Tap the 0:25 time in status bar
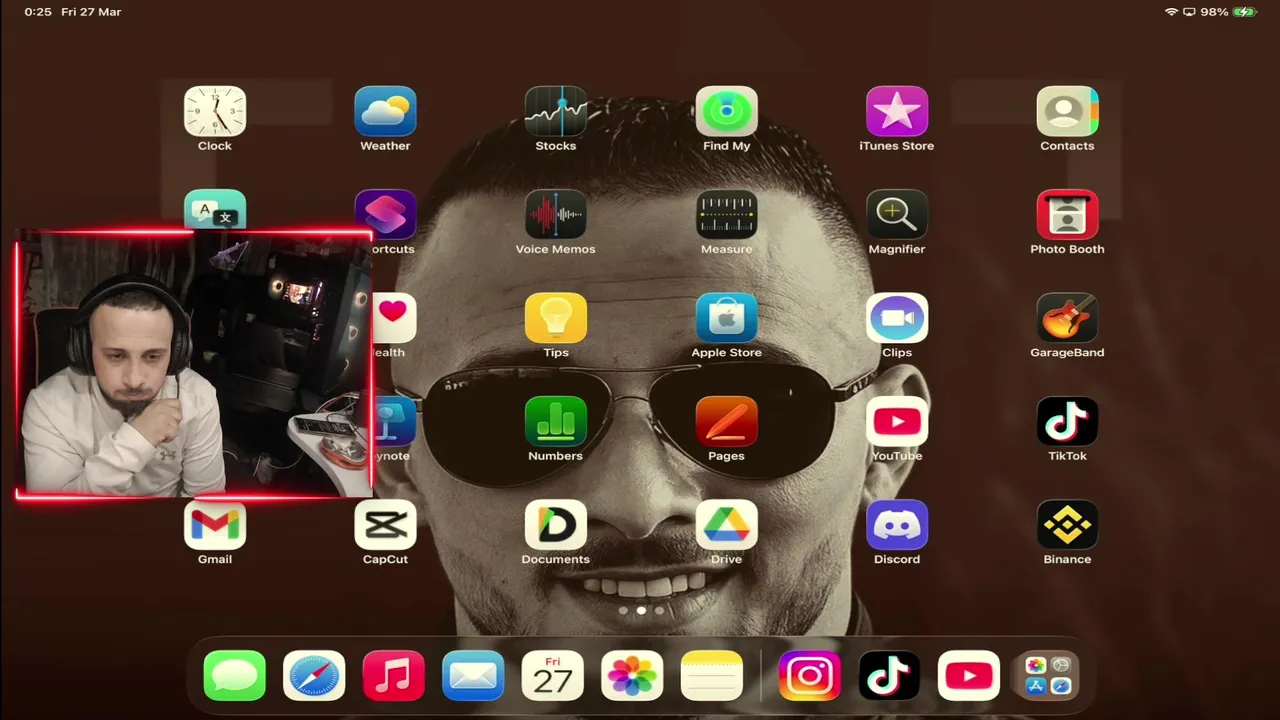1280x720 pixels. pos(38,12)
